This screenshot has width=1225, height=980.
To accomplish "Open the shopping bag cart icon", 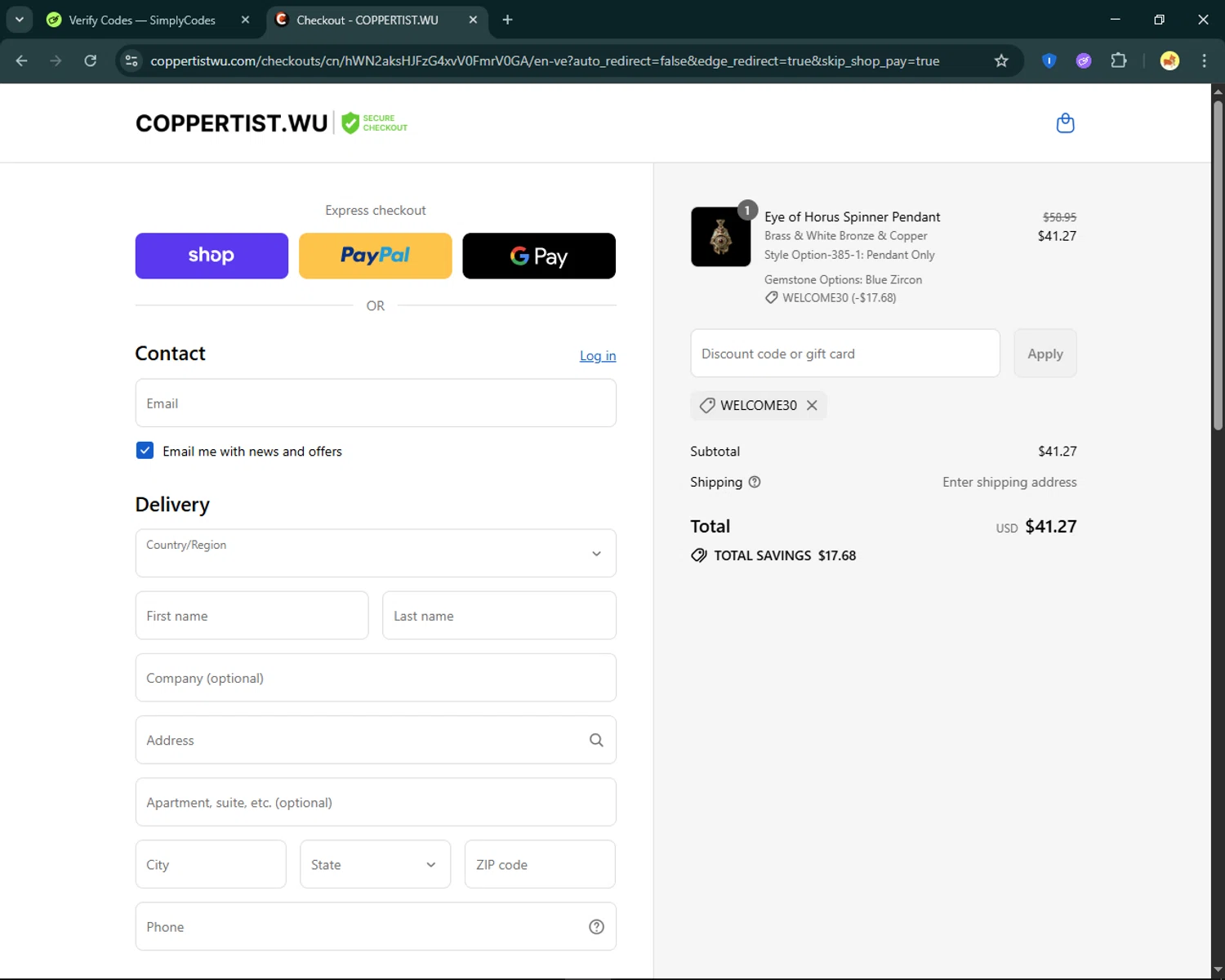I will click(x=1065, y=123).
